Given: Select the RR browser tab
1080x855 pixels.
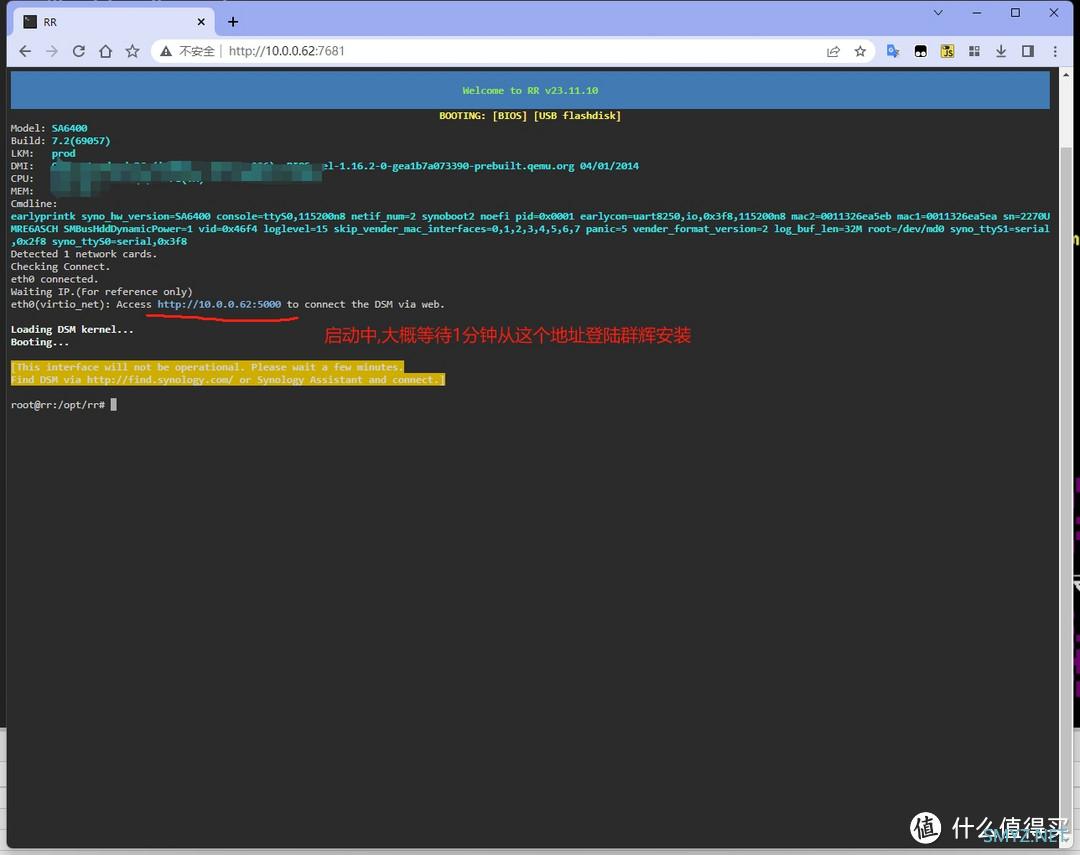Looking at the screenshot, I should click(x=114, y=22).
